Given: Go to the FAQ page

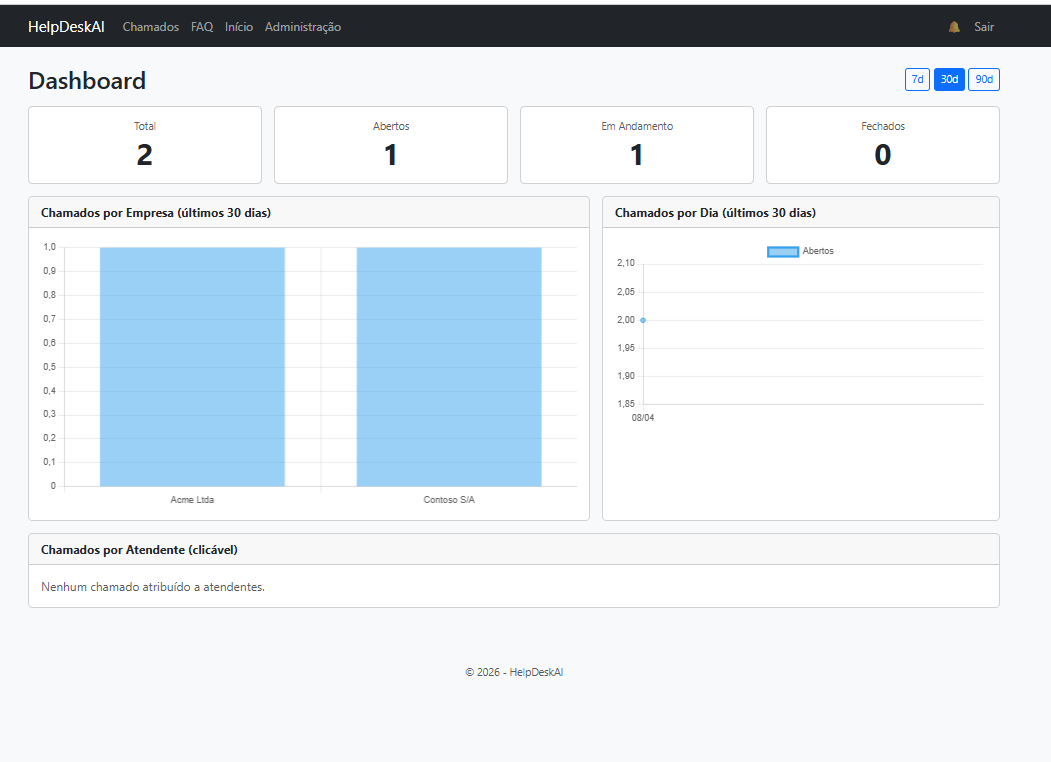Looking at the screenshot, I should [202, 27].
